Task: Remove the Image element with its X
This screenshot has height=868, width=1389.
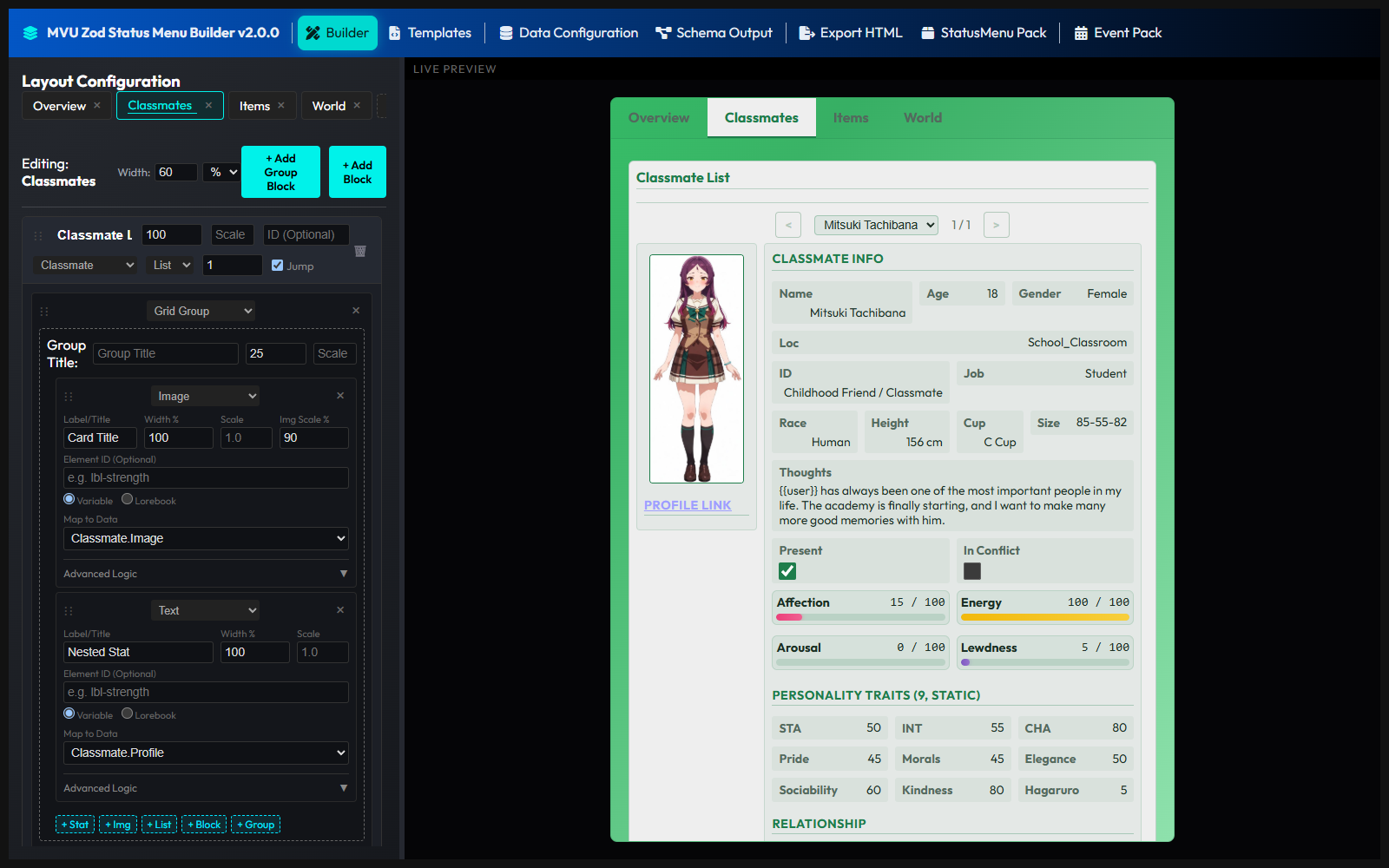Action: click(340, 396)
